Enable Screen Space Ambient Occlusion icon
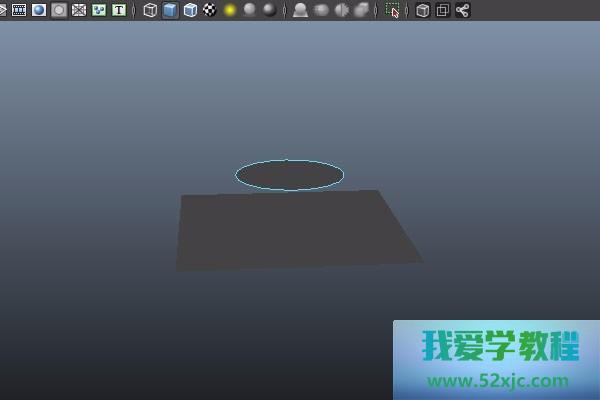Viewport: 600px width, 400px height. tap(300, 10)
